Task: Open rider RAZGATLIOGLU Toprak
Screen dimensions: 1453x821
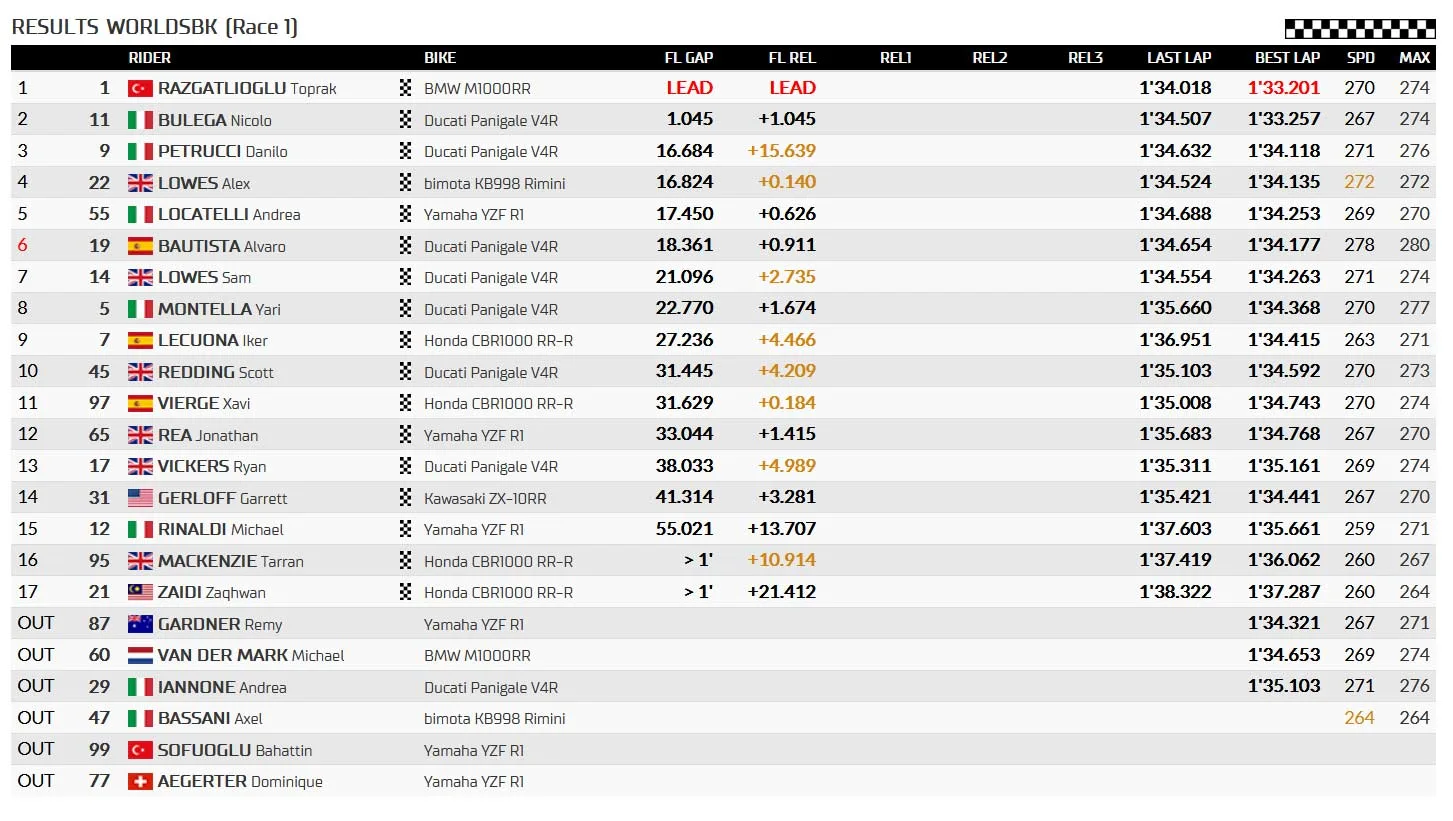Action: click(247, 88)
